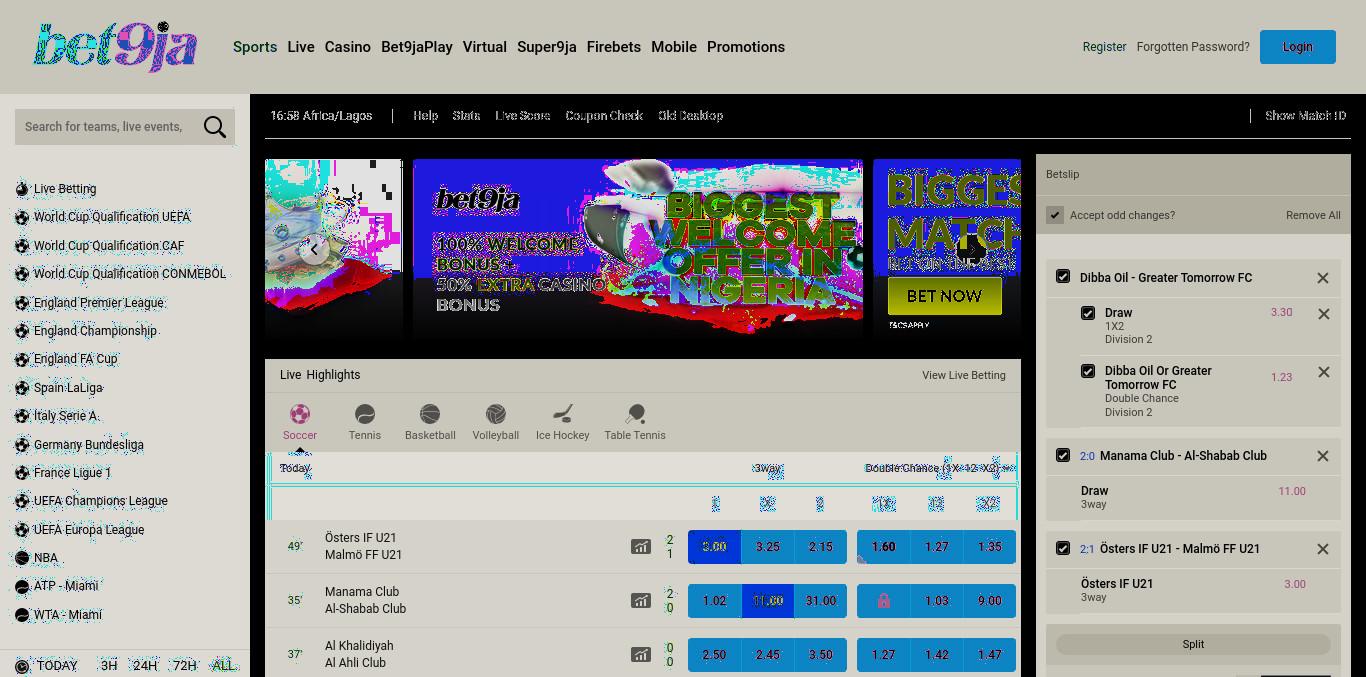The height and width of the screenshot is (677, 1366).
Task: Click next banner arrow
Action: click(x=971, y=249)
